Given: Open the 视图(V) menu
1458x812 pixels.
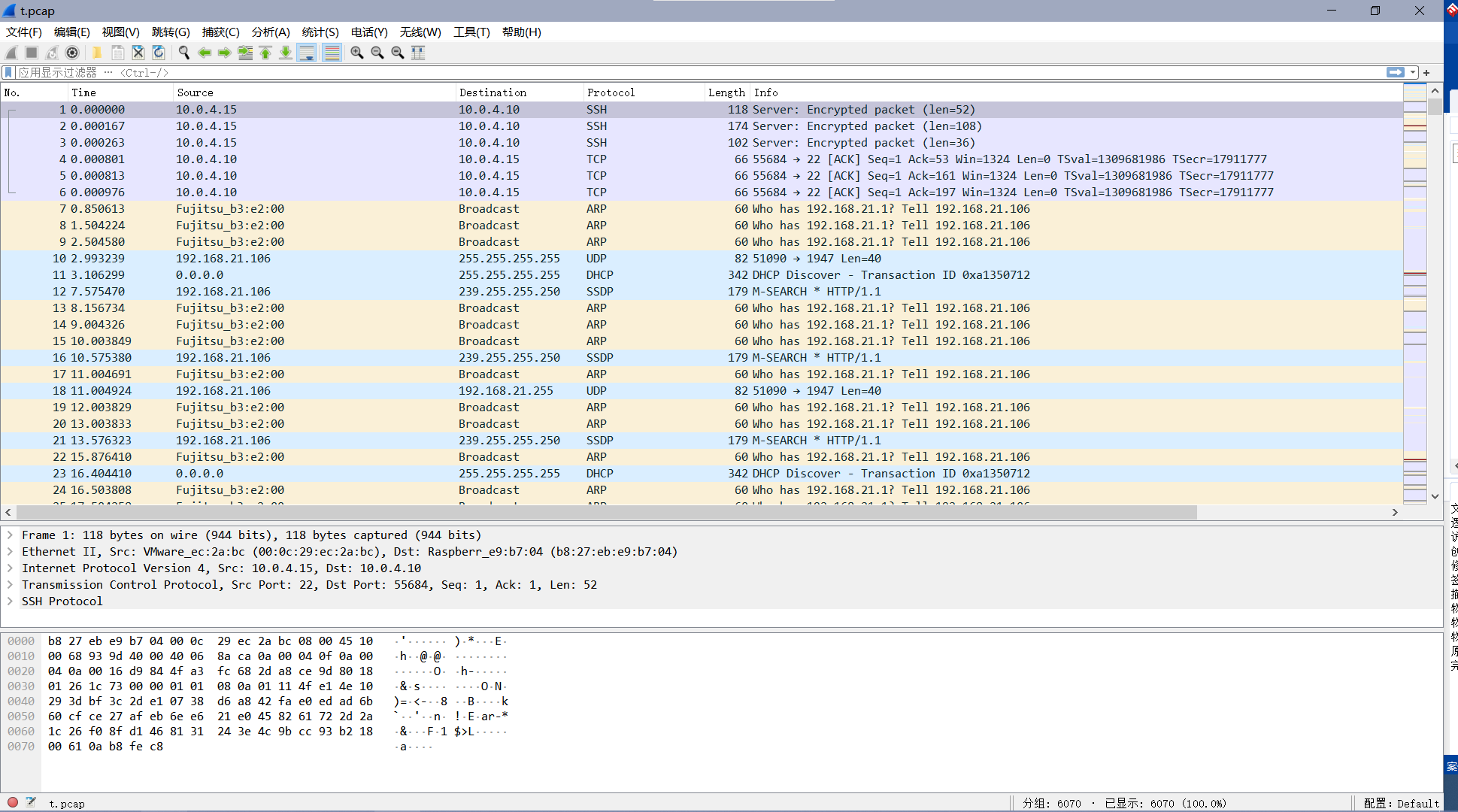Looking at the screenshot, I should pyautogui.click(x=121, y=32).
